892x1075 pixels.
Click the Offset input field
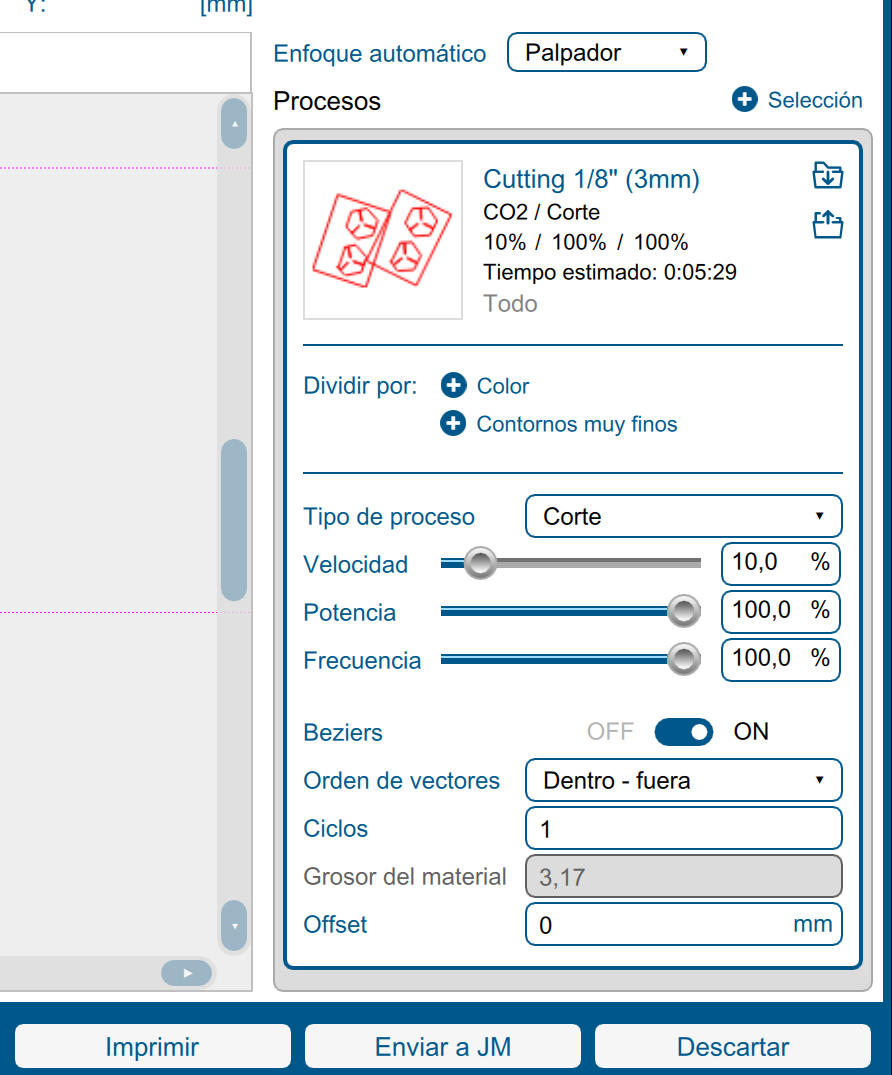(660, 925)
